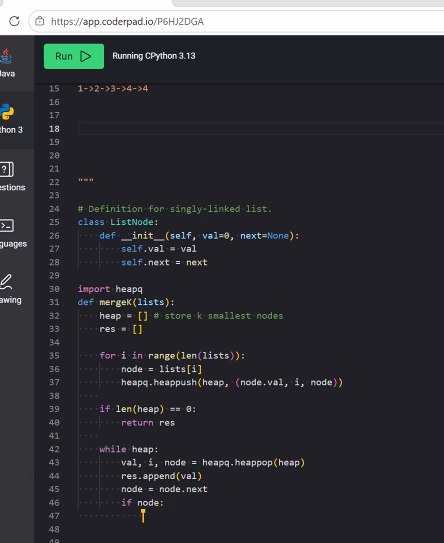Click 'if len(heap) == 0:' line
Screen dimensions: 444x543
148,409
